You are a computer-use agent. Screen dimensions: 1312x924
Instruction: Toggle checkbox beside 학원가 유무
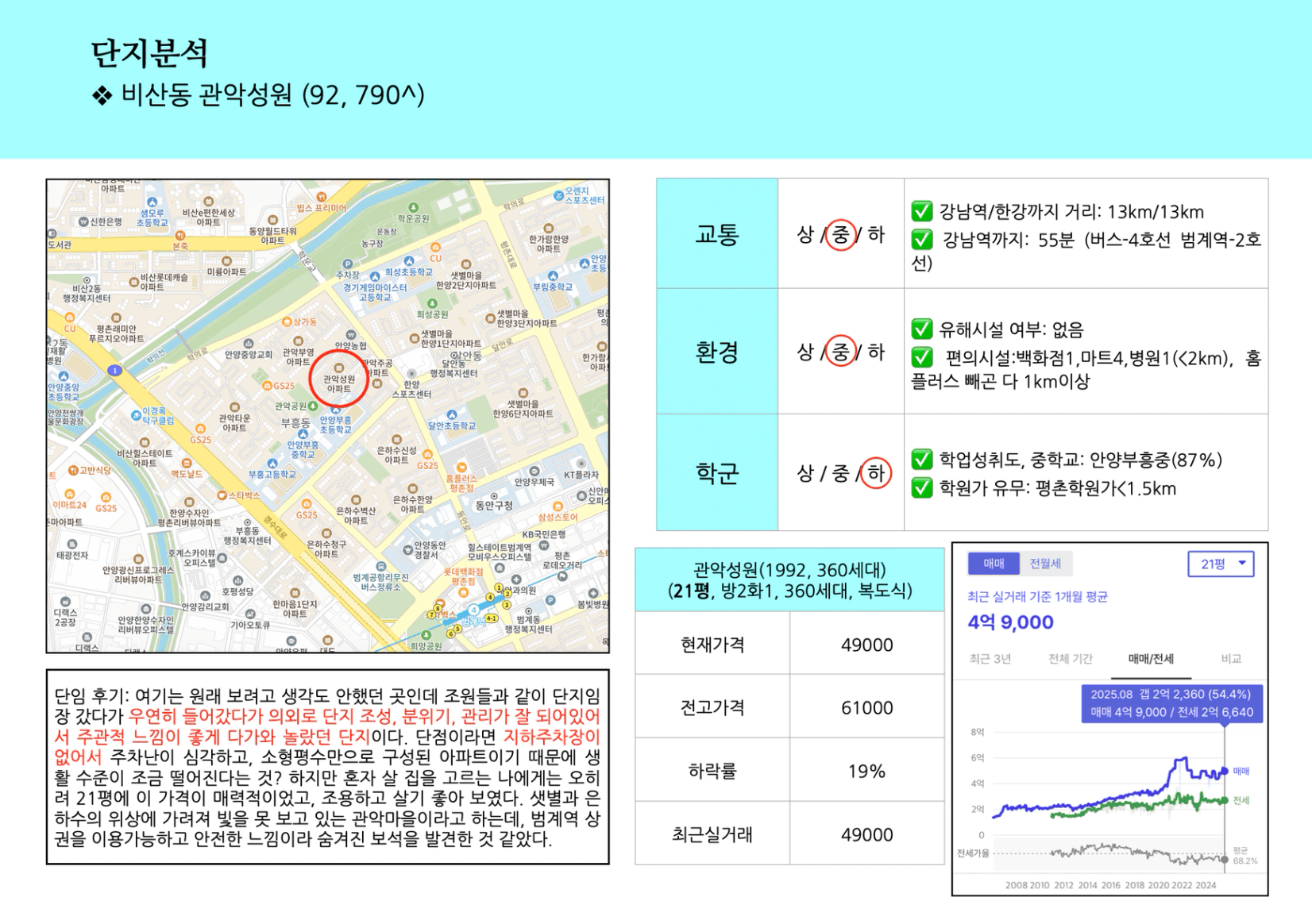click(x=922, y=487)
